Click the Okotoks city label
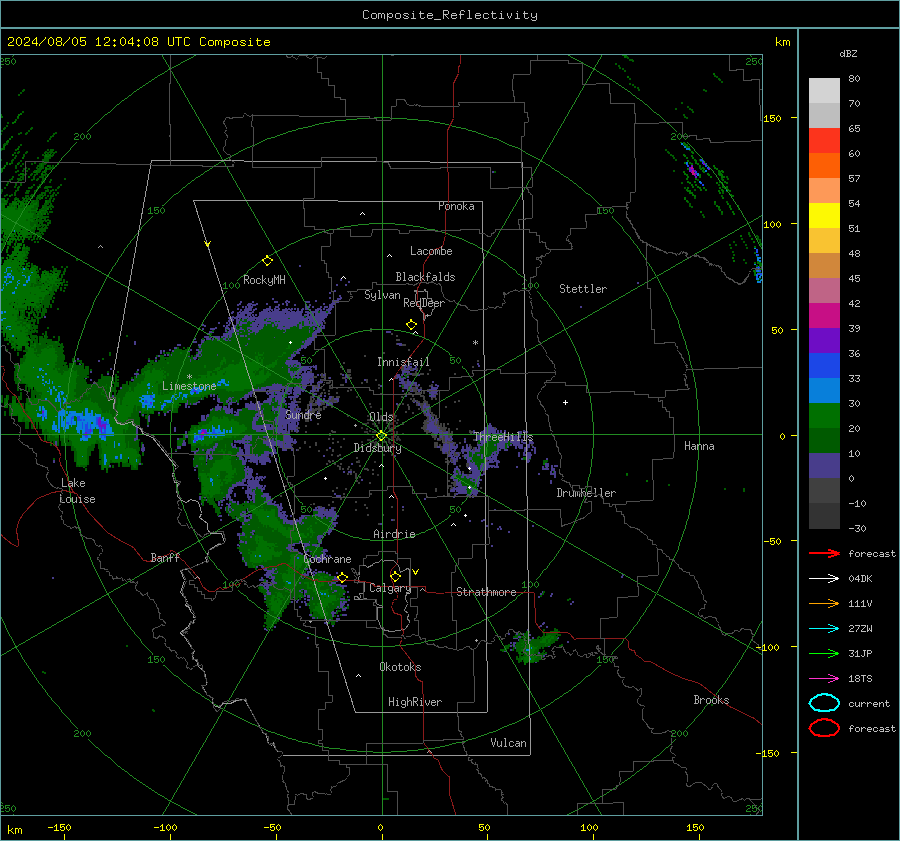 (x=400, y=667)
